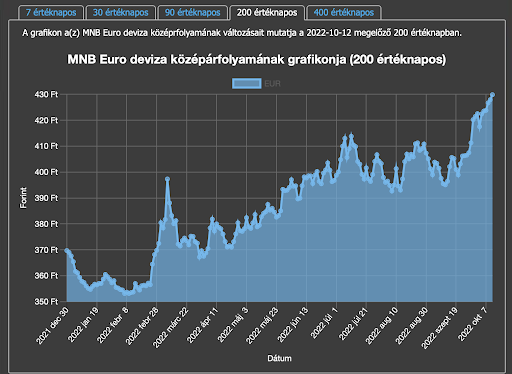512x374 pixels.
Task: Click the 420 Ft axis label
Action: pos(46,120)
